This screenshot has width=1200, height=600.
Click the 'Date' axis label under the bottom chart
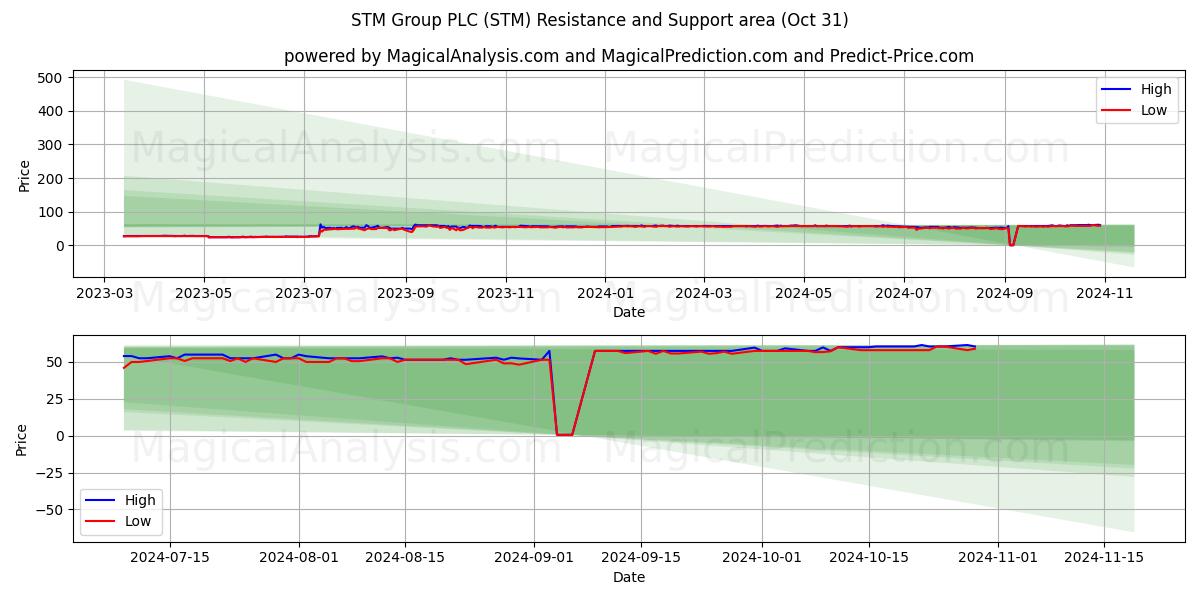coord(629,577)
